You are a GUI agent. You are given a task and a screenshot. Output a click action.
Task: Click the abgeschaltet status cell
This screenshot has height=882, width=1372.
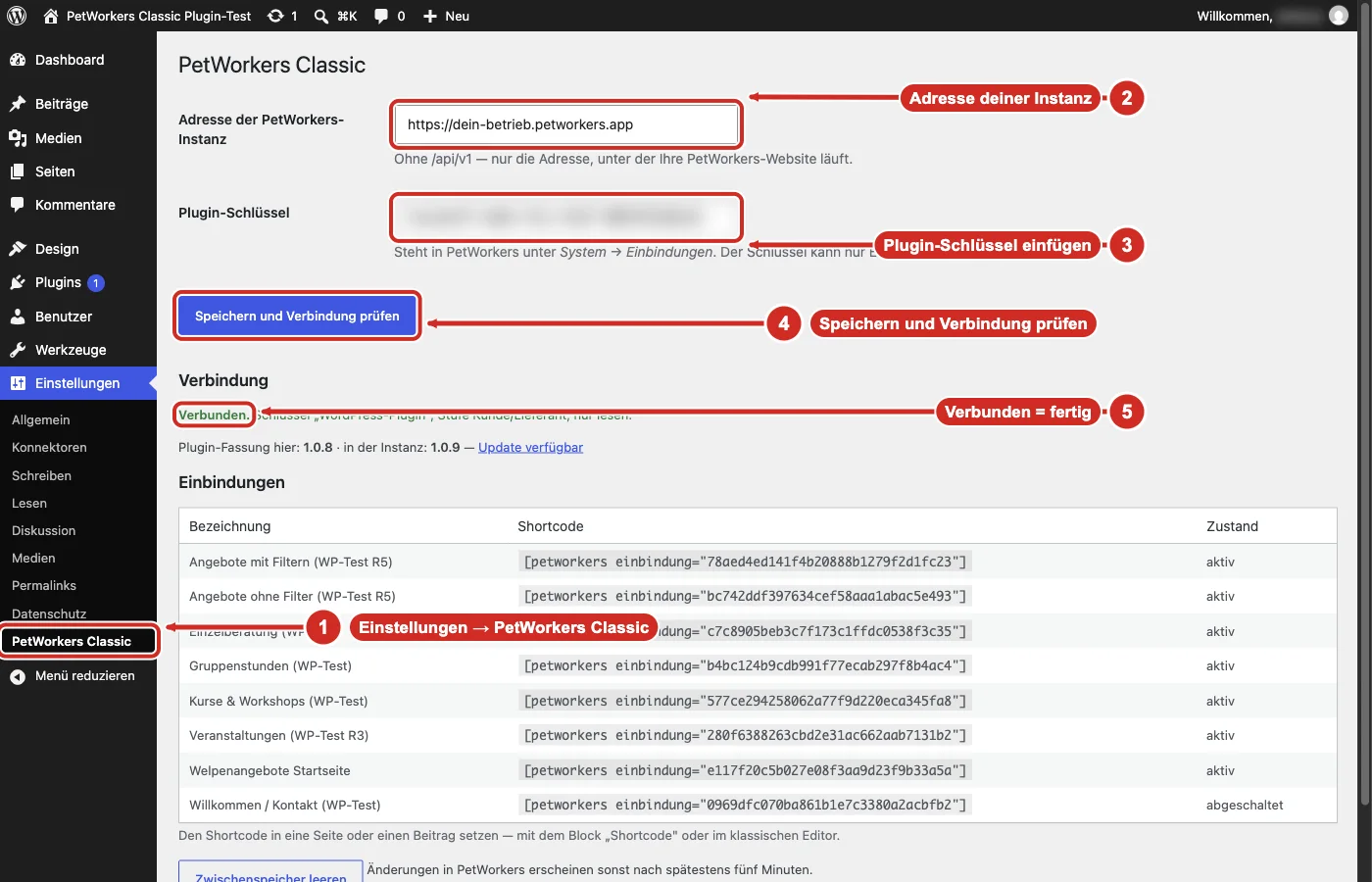pyautogui.click(x=1245, y=806)
